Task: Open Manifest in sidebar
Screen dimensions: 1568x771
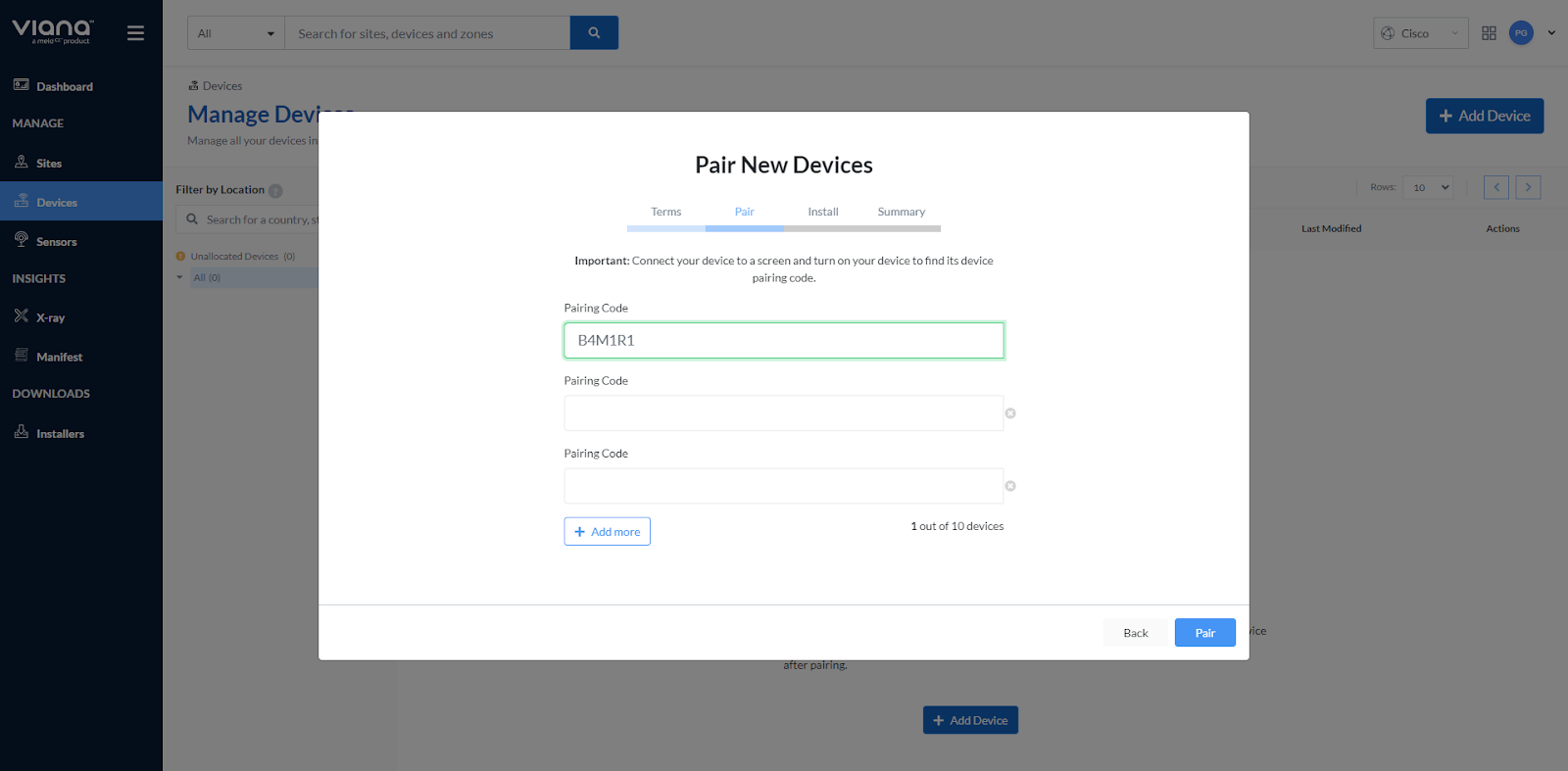Action: point(59,357)
